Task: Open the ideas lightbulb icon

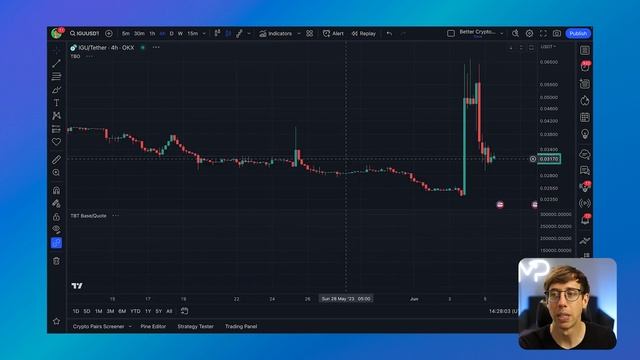Action: click(585, 134)
